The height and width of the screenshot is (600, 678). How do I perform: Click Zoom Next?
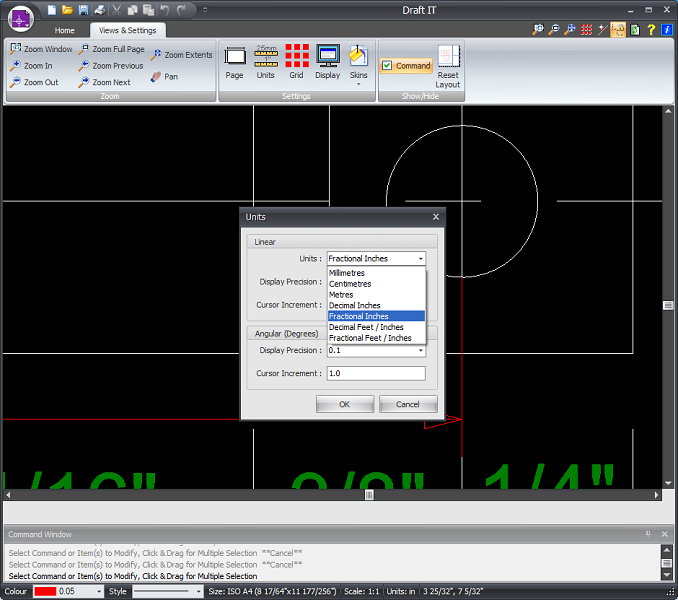coord(104,82)
